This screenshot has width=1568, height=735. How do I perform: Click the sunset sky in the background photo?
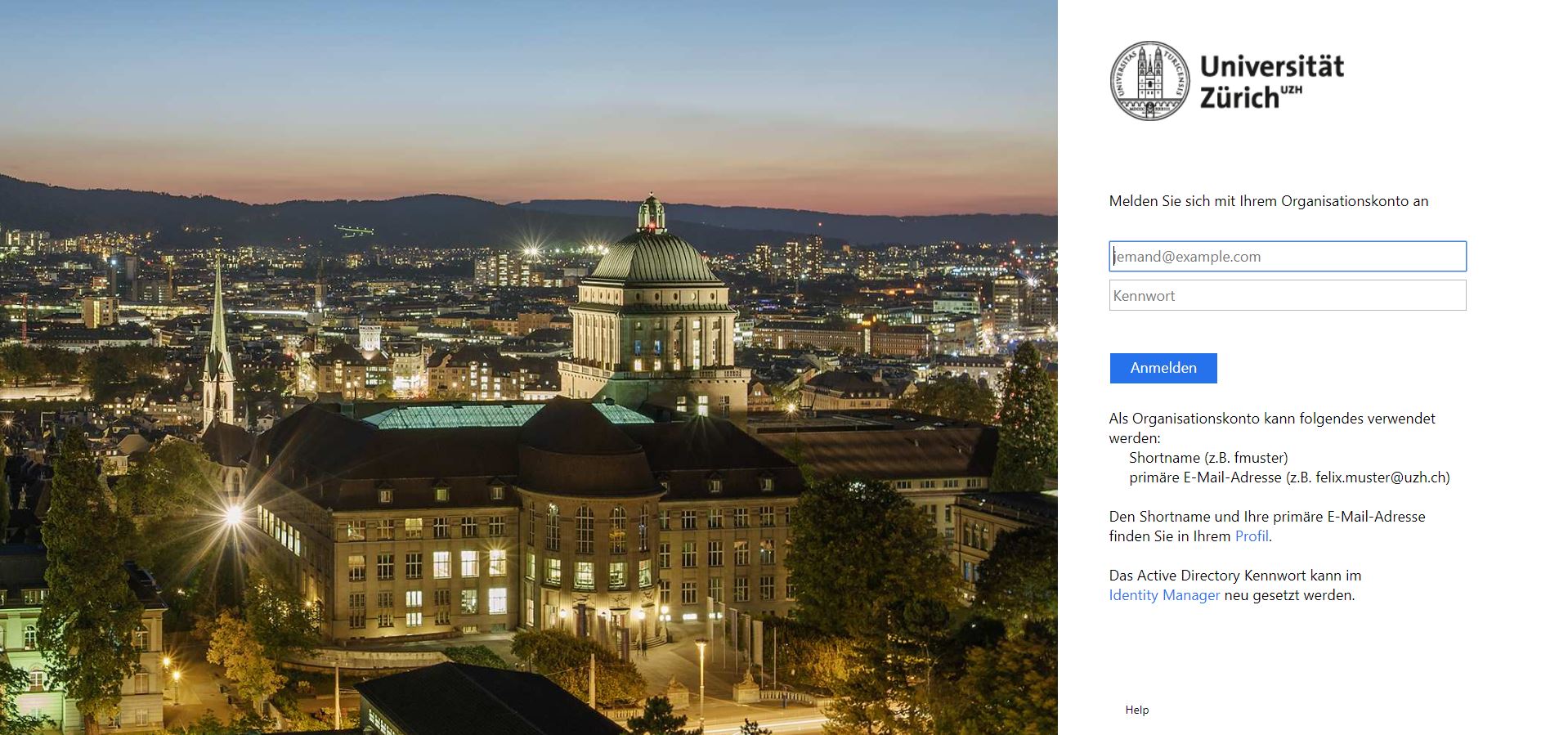(523, 98)
